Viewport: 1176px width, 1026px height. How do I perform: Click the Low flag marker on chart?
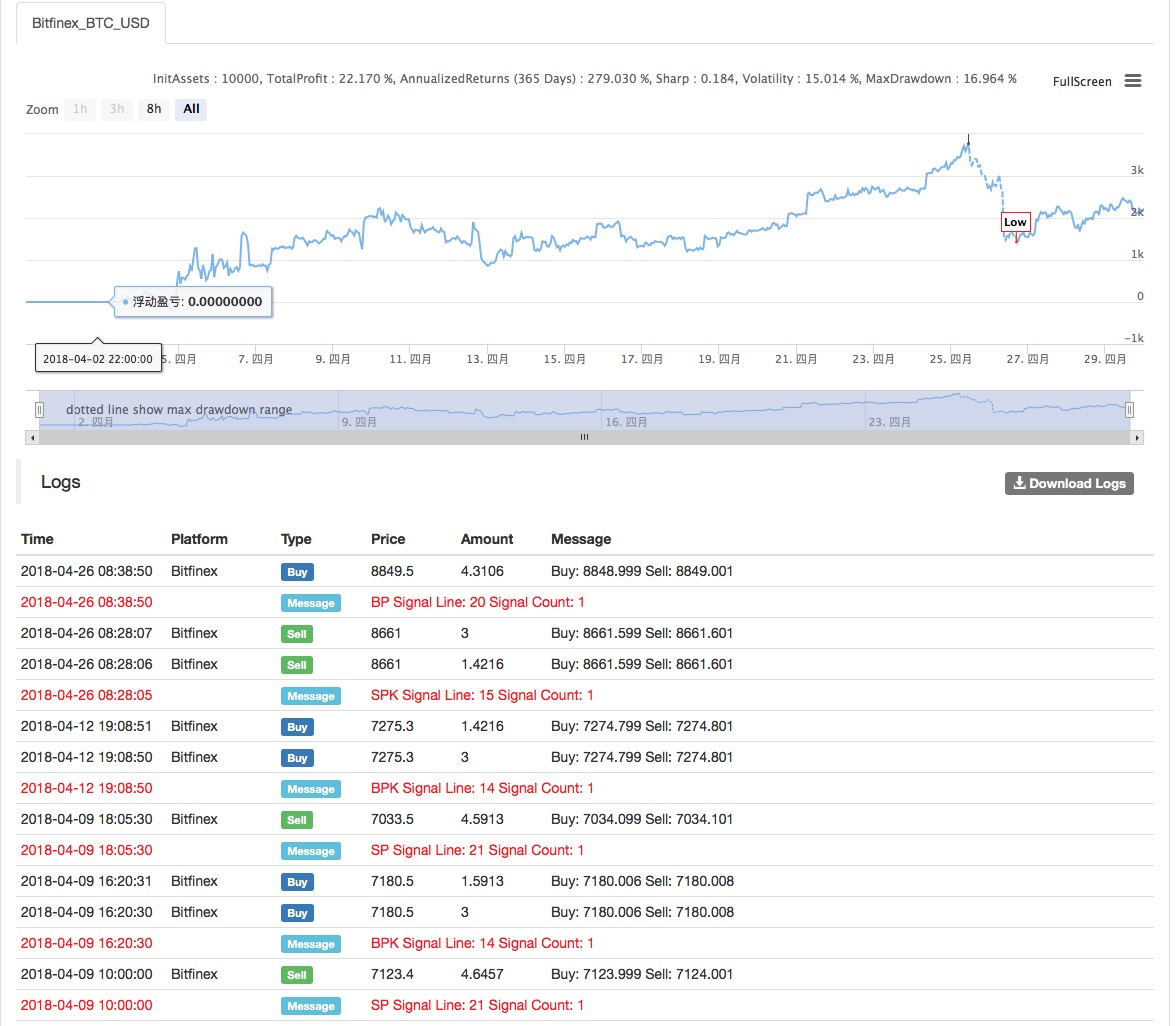tap(1016, 222)
